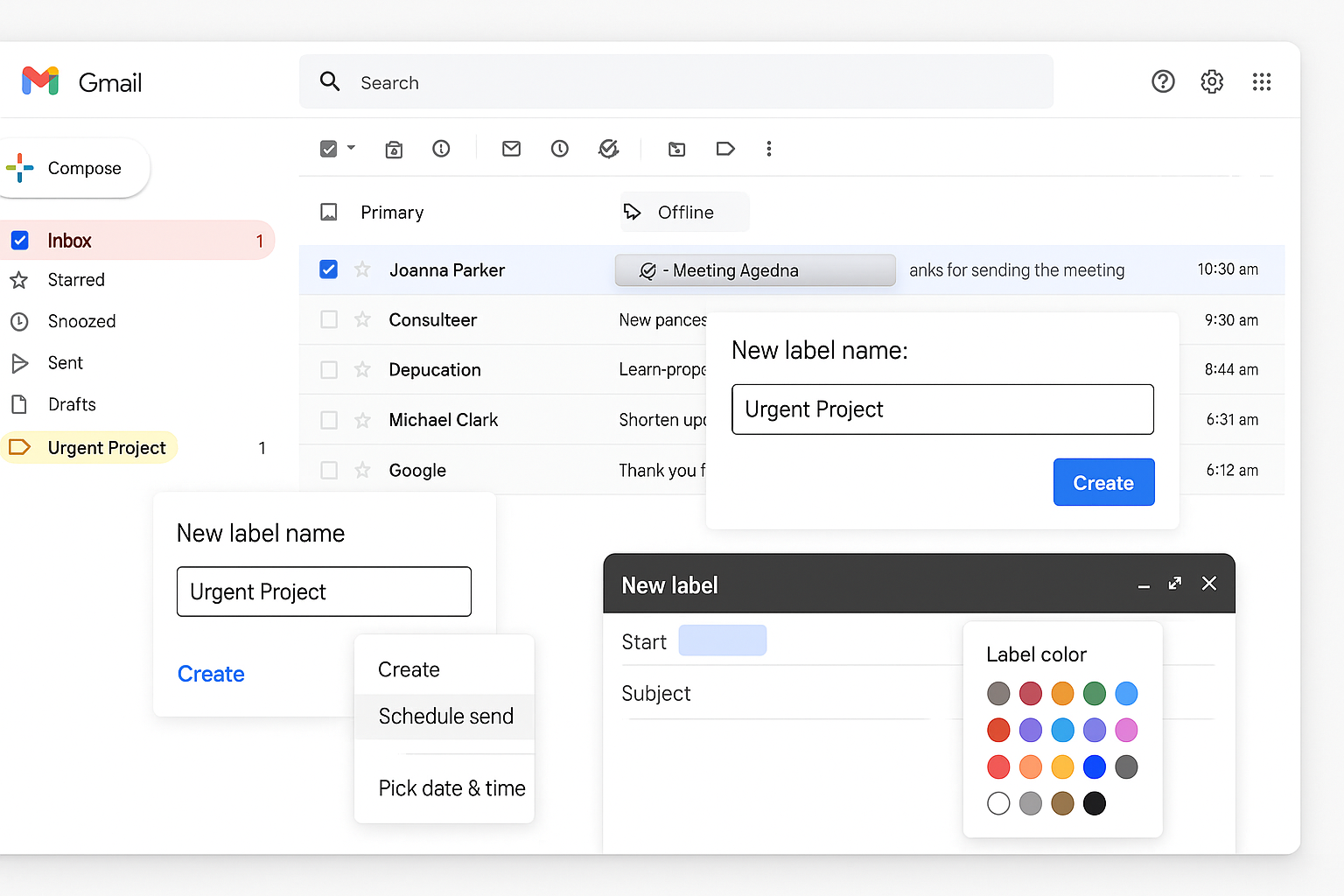Pick the black label color swatch
Image resolution: width=1344 pixels, height=896 pixels.
[x=1095, y=803]
